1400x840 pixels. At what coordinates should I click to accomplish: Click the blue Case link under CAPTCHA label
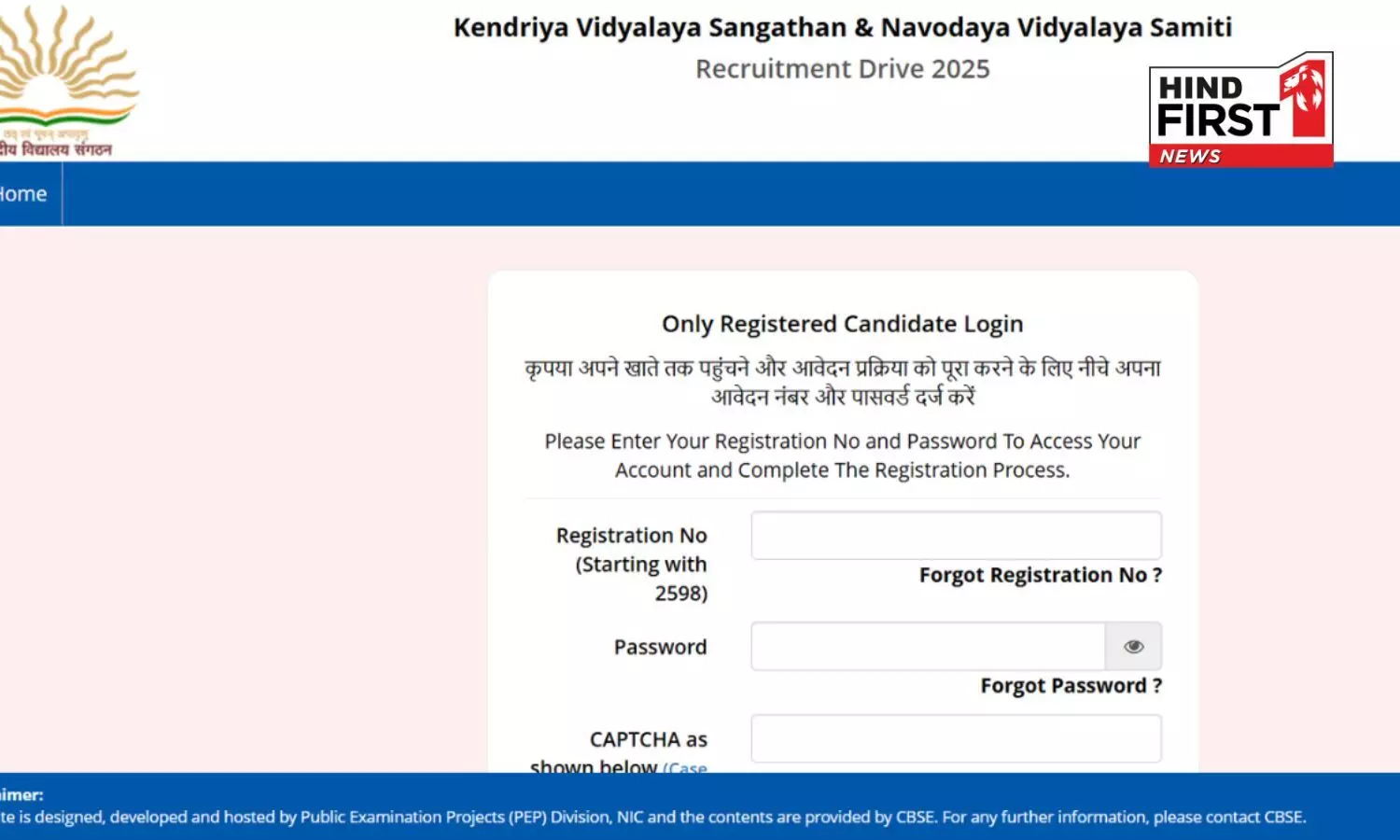[685, 768]
